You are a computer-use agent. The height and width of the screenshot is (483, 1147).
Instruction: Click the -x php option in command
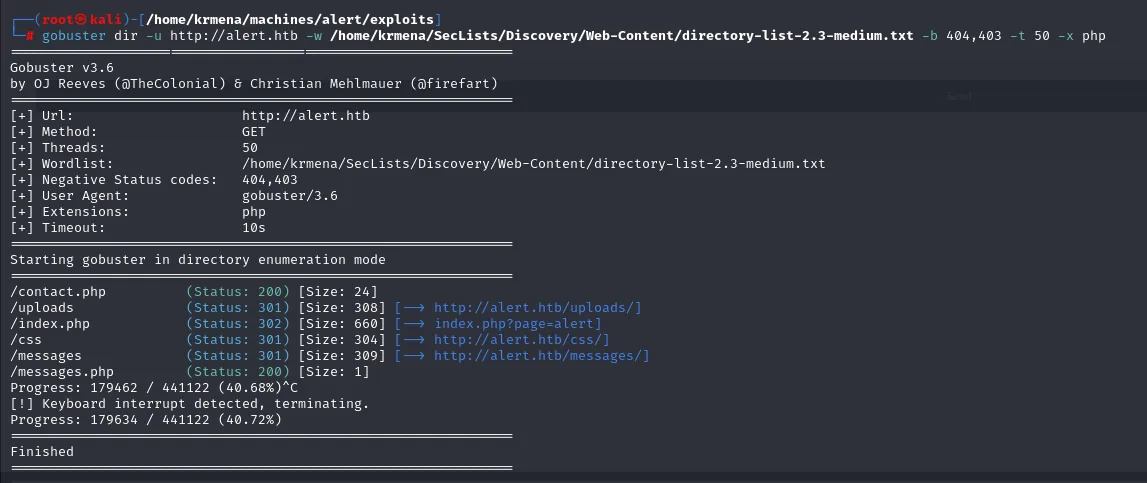pyautogui.click(x=1081, y=35)
